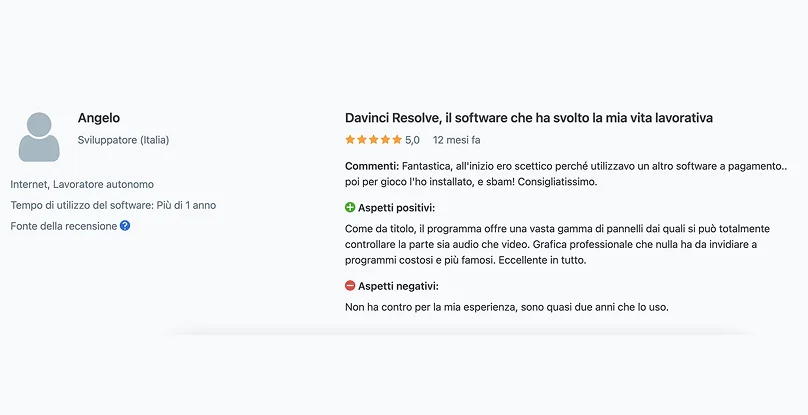The image size is (808, 415).
Task: Click the blue help icon beside Fonte della recensione
Action: point(125,226)
